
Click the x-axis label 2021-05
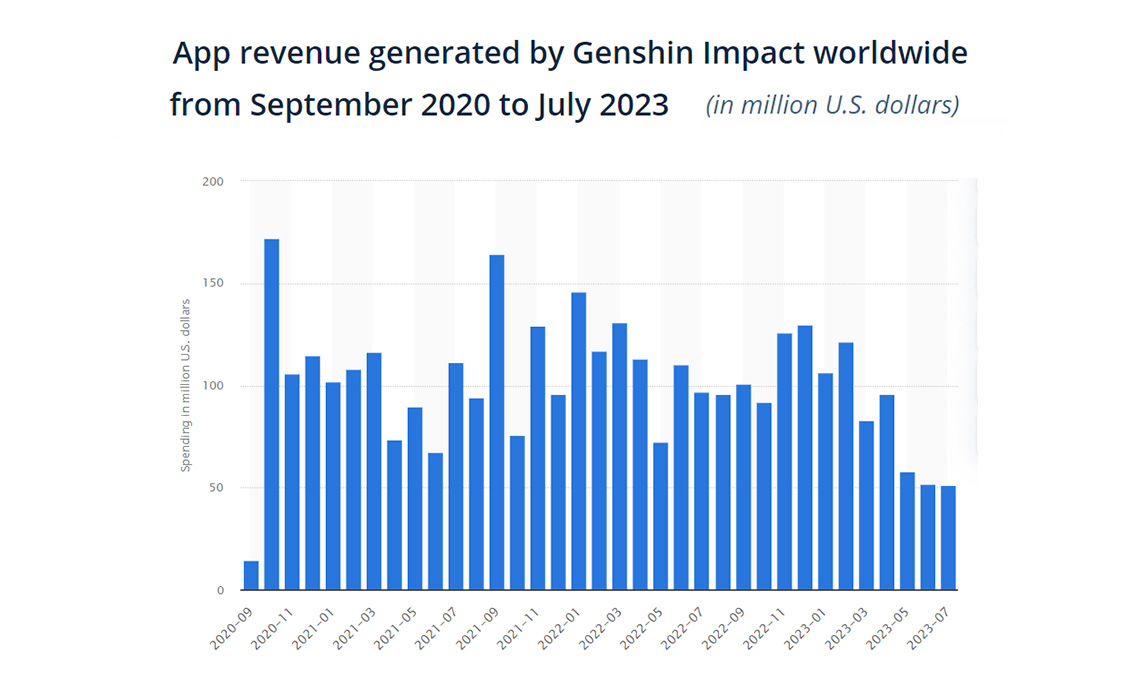(x=396, y=629)
